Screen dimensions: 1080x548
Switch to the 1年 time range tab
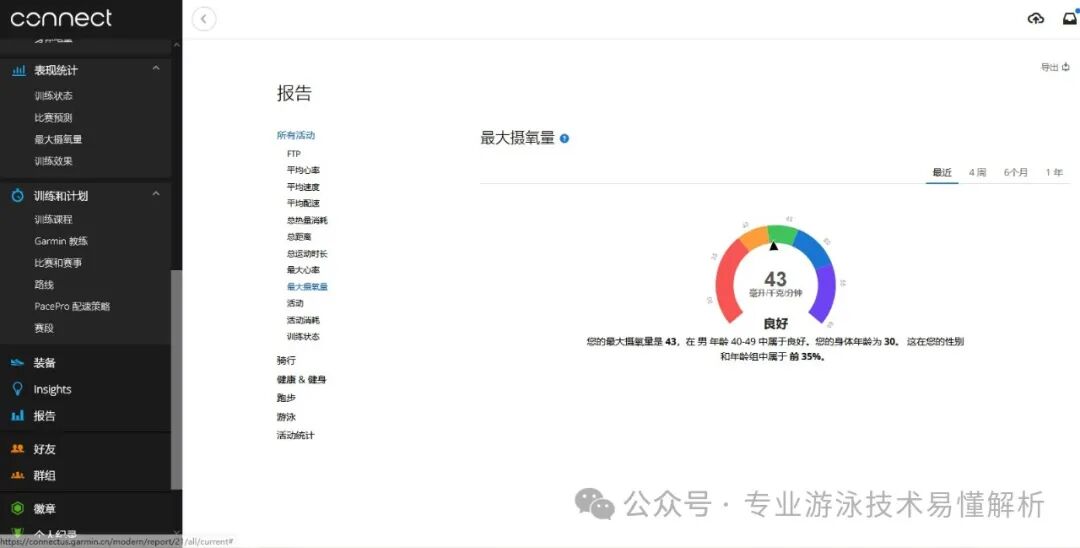coord(1054,173)
